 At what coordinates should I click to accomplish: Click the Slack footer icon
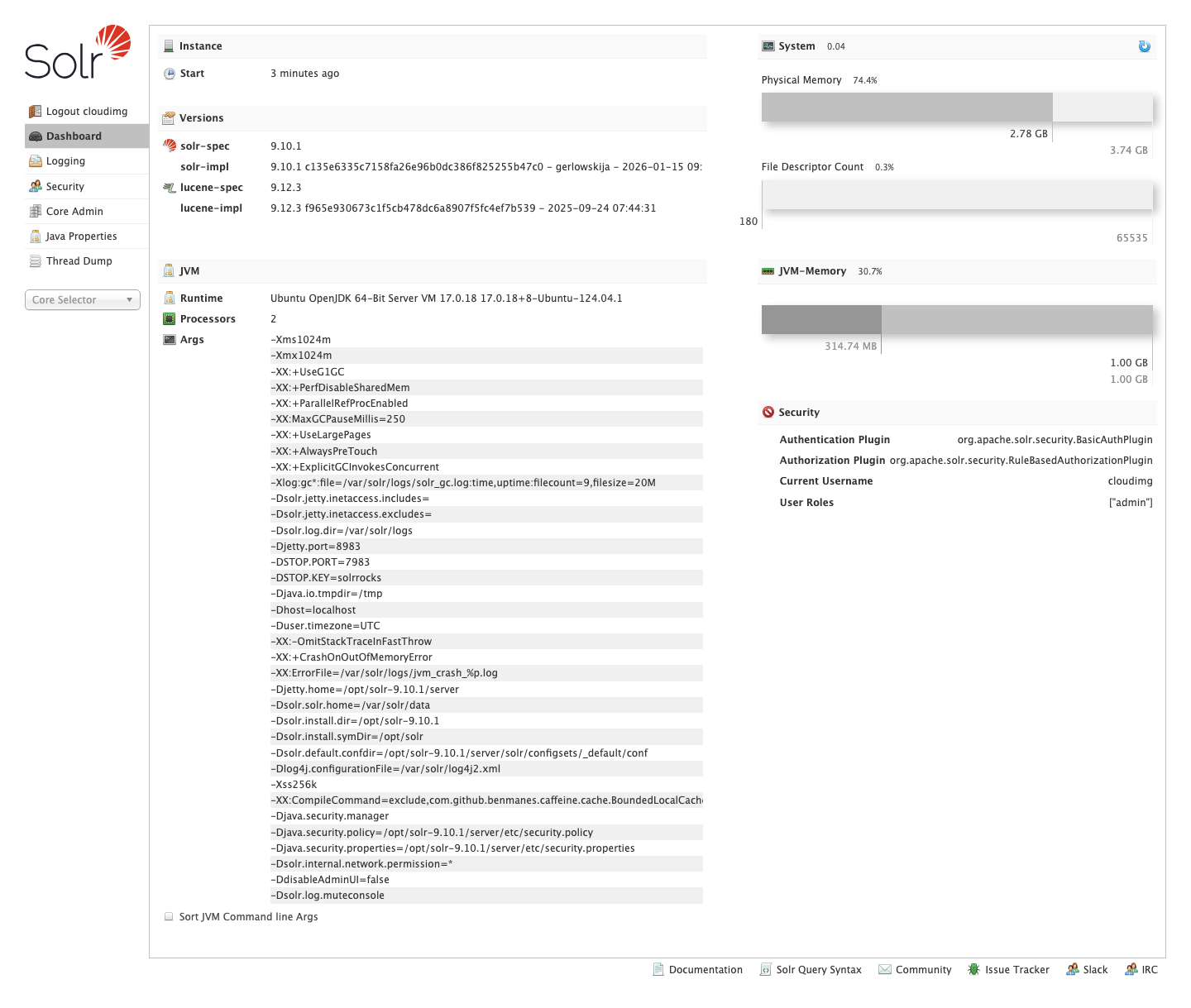(1073, 969)
